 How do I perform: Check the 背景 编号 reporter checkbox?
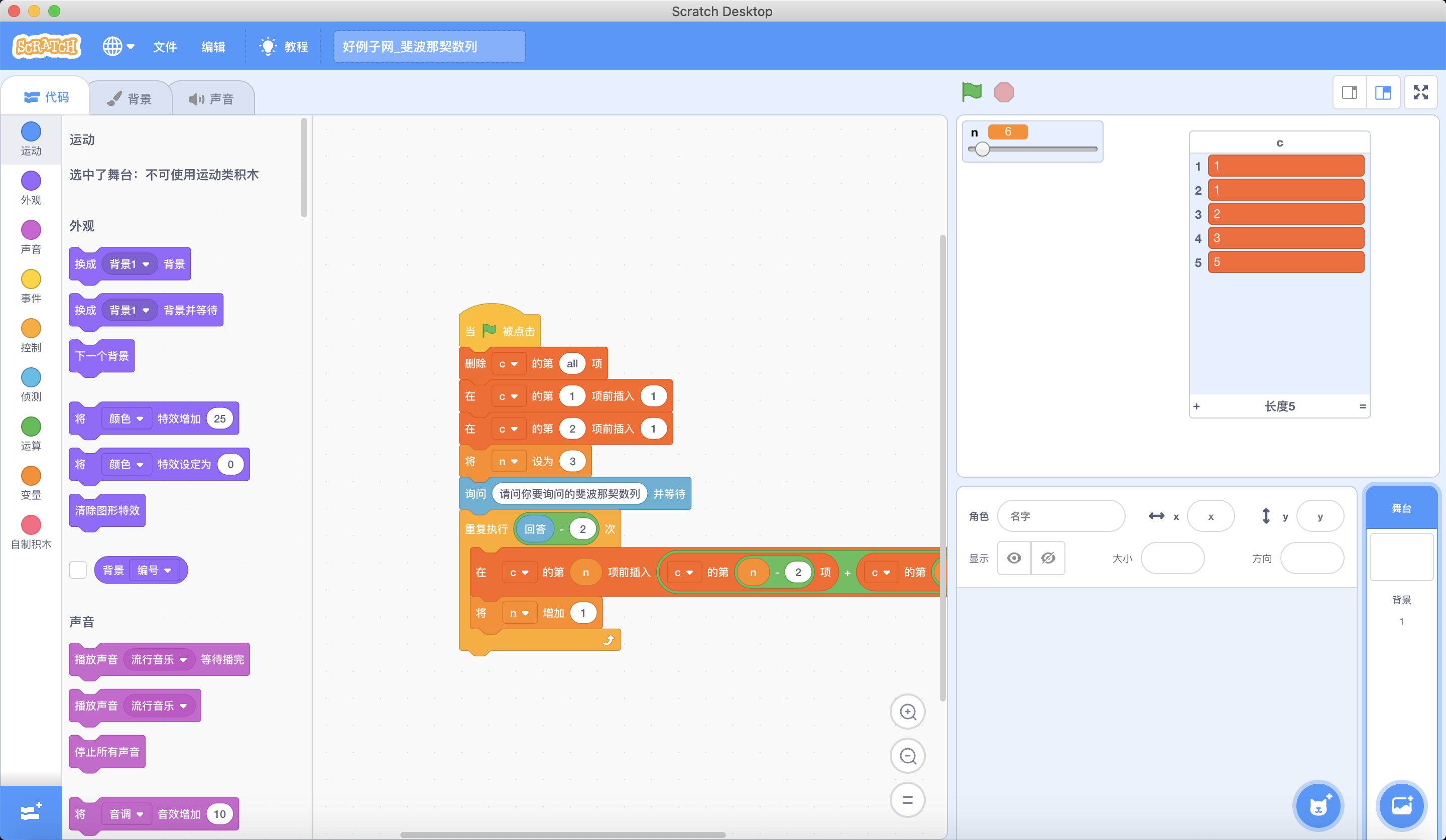coord(78,570)
